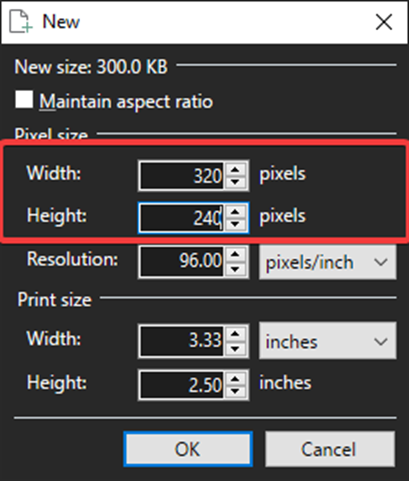409x481 pixels.
Task: Increase pixel Width with up arrow
Action: (x=236, y=169)
